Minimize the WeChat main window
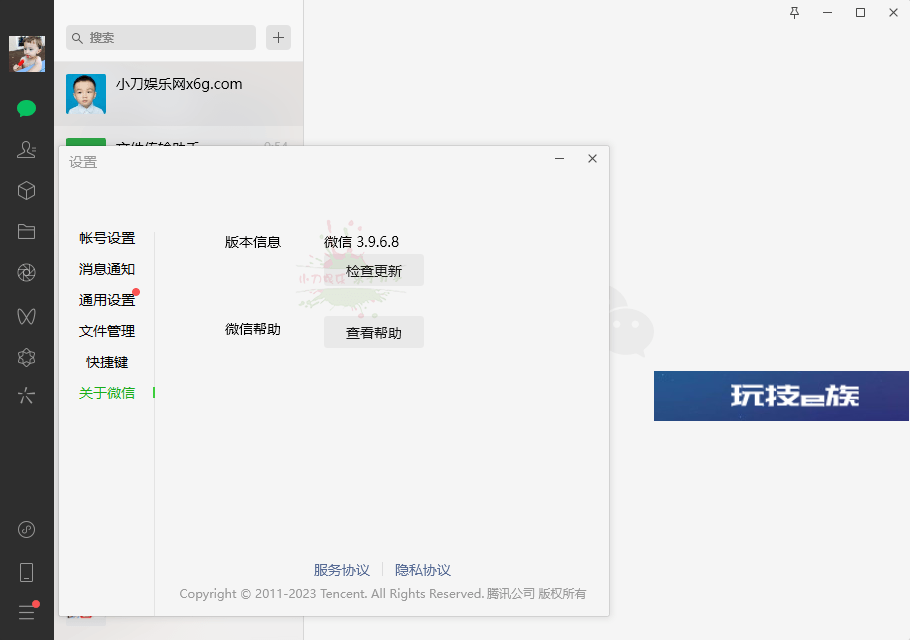Screen dimensions: 910x640 (828, 13)
